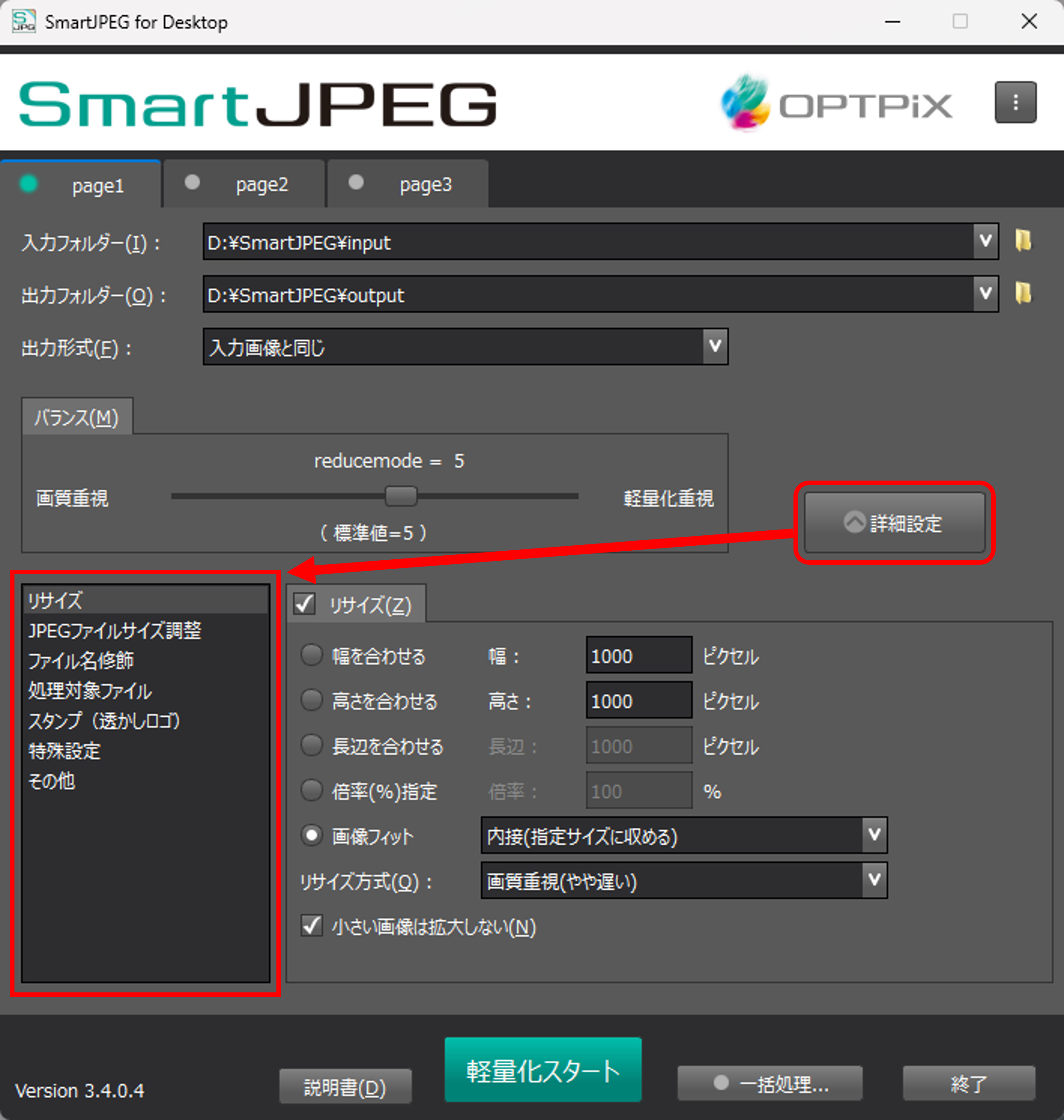This screenshot has width=1064, height=1120.
Task: Collapse the 詳細設定 button
Action: tap(894, 523)
